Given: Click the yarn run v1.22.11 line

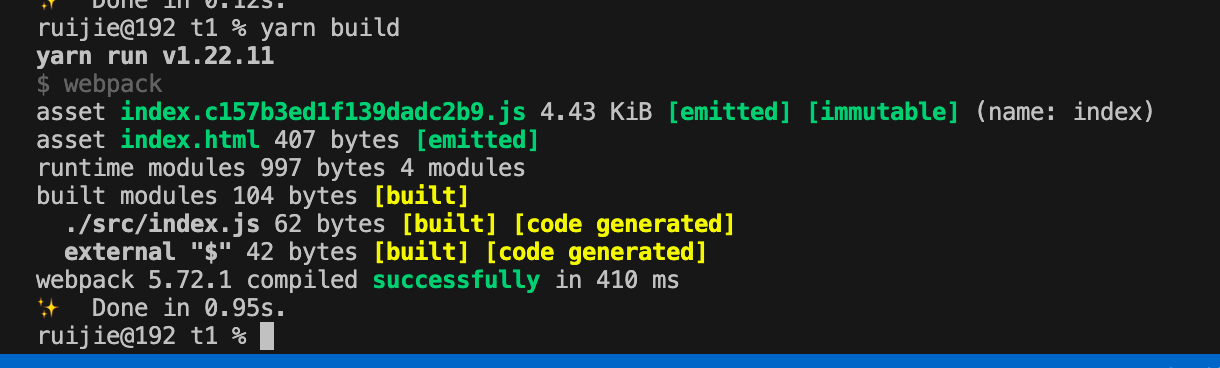Looking at the screenshot, I should [155, 56].
